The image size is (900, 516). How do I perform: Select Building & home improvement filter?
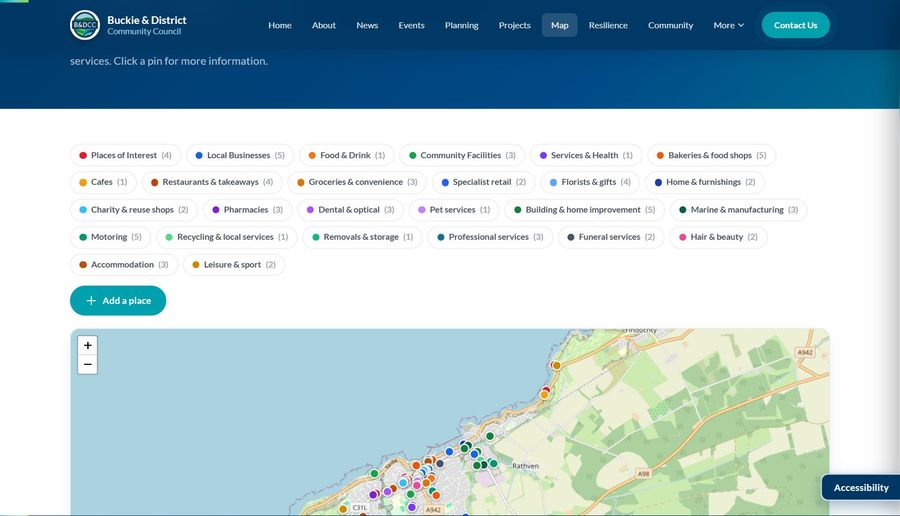click(584, 209)
